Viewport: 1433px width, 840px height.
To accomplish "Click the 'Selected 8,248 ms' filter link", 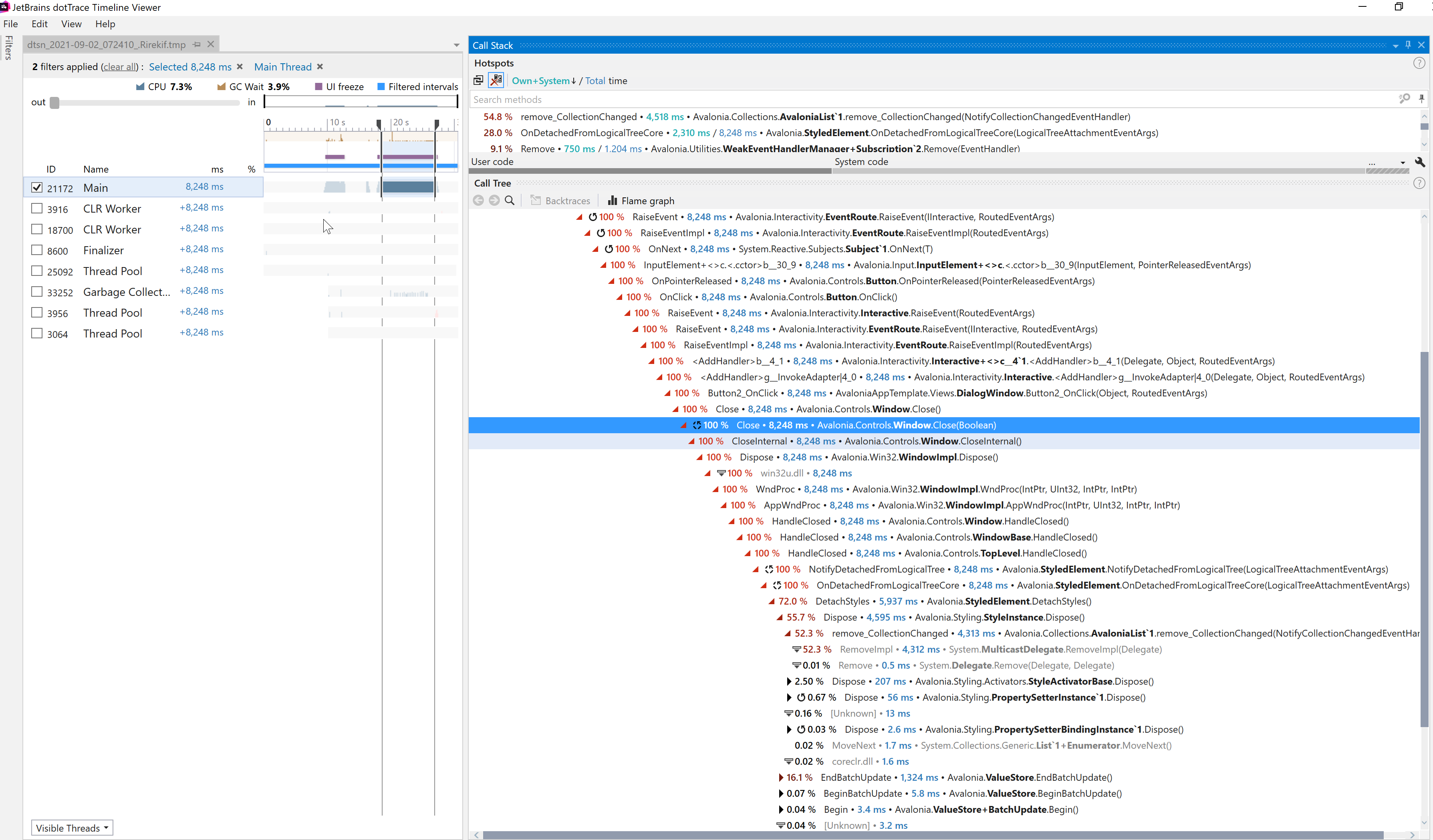I will [190, 66].
